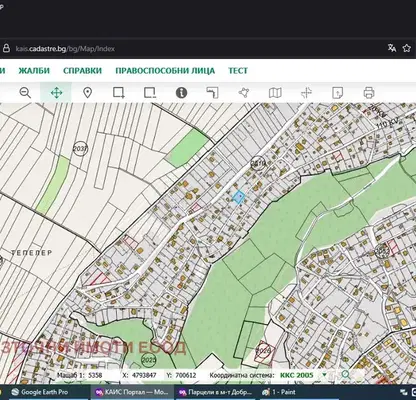Viewport: 416px width, 400px height.
Task: Choose the location pin marker tool
Action: tap(87, 93)
